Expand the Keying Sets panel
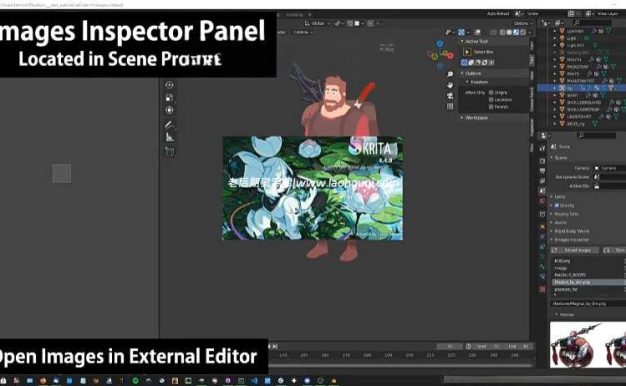 click(566, 214)
